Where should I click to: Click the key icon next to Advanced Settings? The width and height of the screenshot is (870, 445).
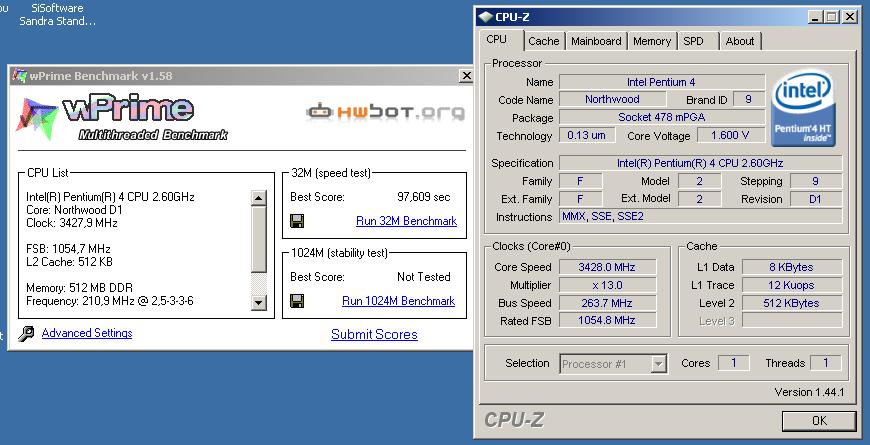click(x=26, y=333)
